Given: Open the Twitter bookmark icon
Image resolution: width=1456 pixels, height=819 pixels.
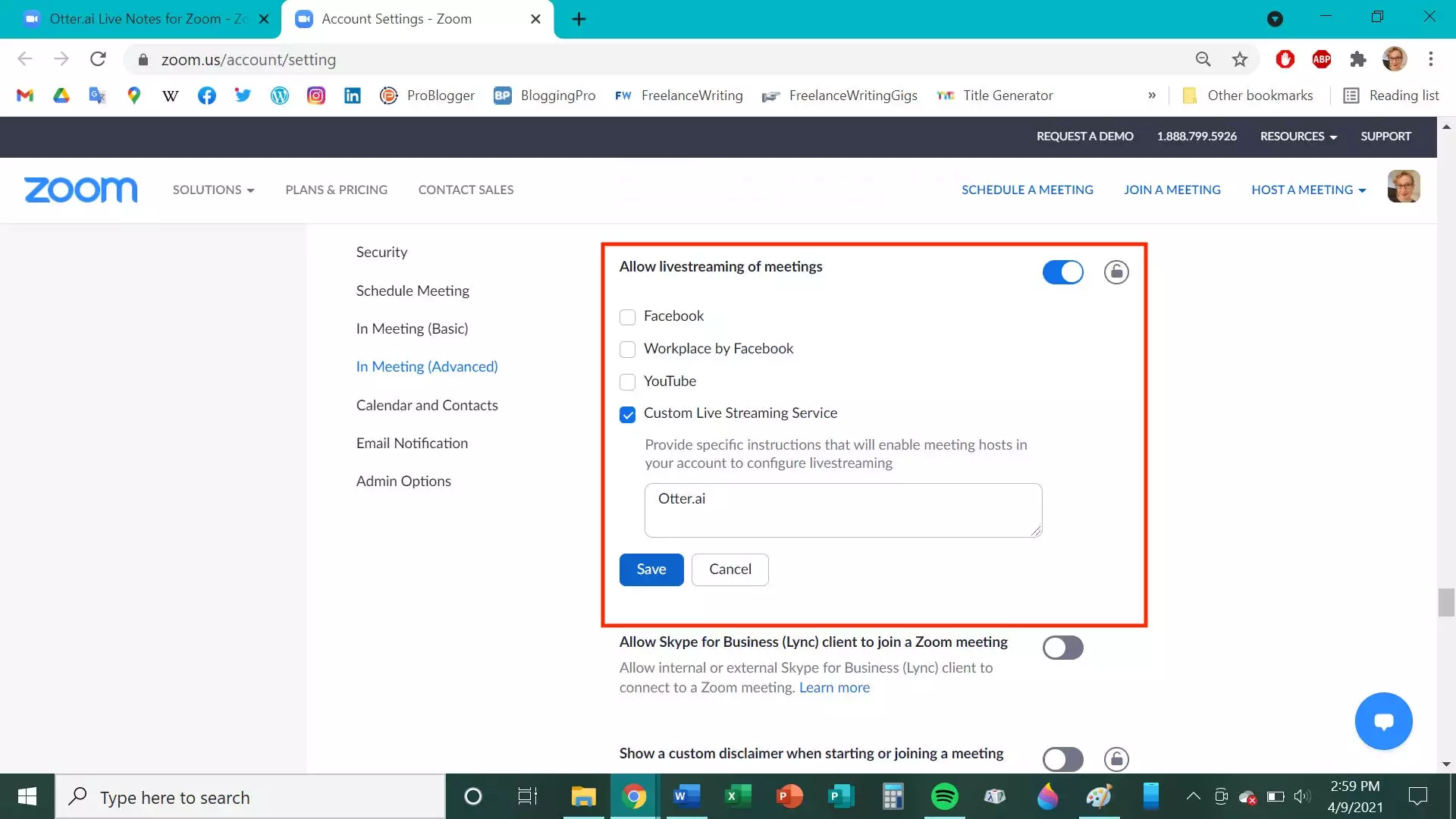Looking at the screenshot, I should click(x=243, y=96).
